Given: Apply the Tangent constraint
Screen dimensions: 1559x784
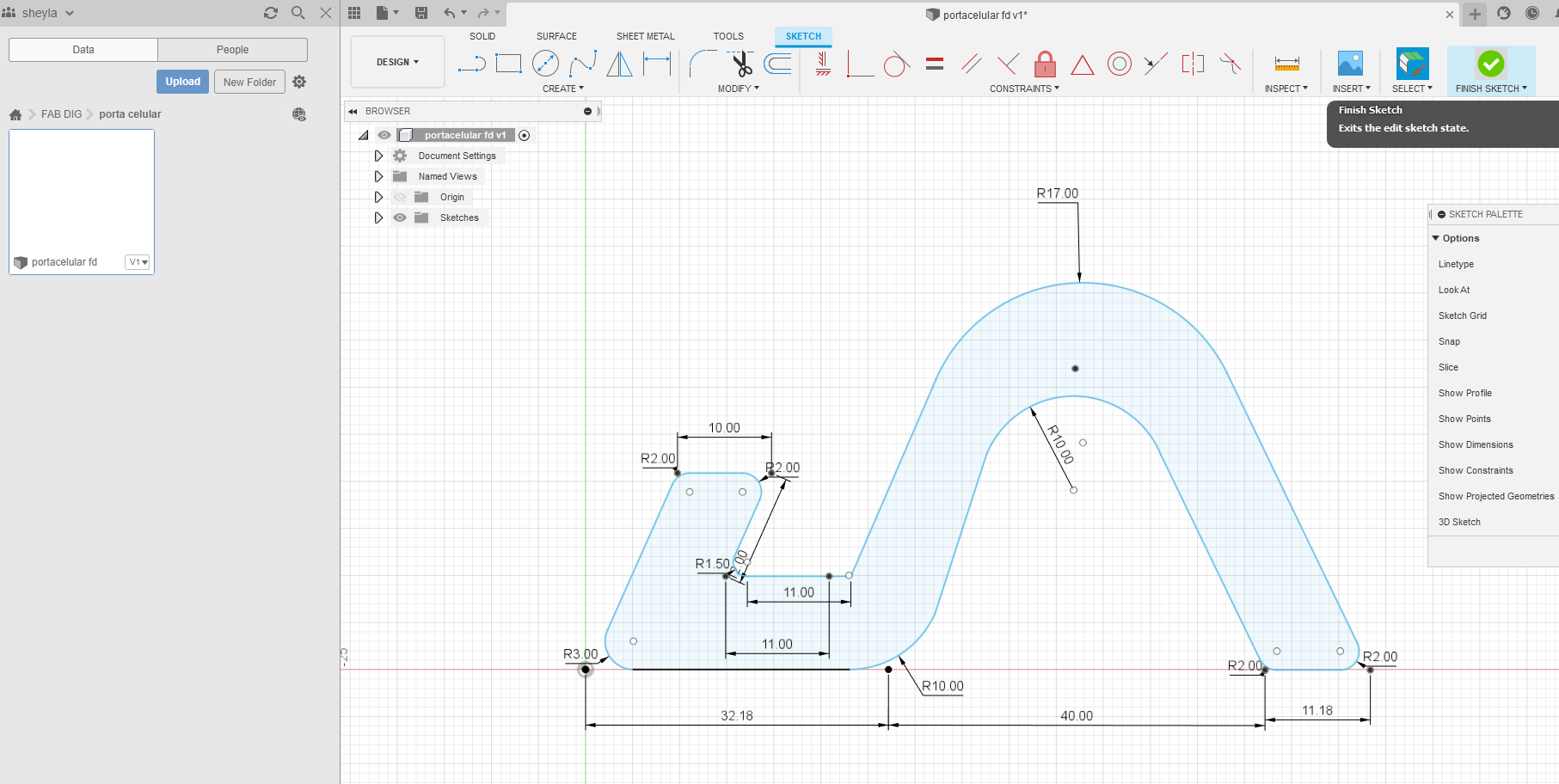Looking at the screenshot, I should pos(896,64).
